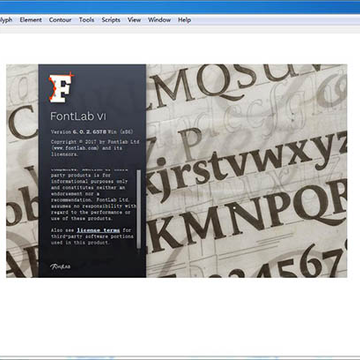Open the Contour menu

60,20
